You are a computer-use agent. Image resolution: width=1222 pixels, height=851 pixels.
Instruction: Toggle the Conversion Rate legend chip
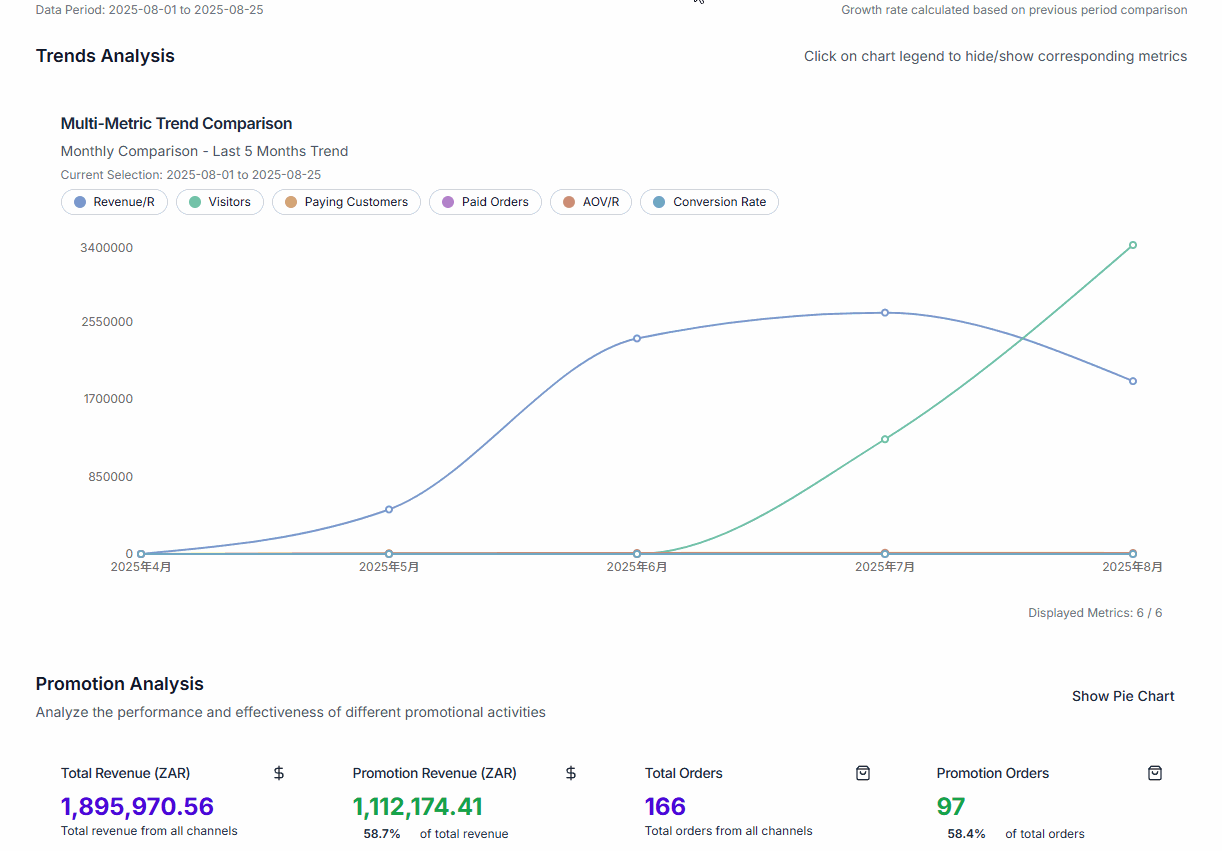(709, 202)
